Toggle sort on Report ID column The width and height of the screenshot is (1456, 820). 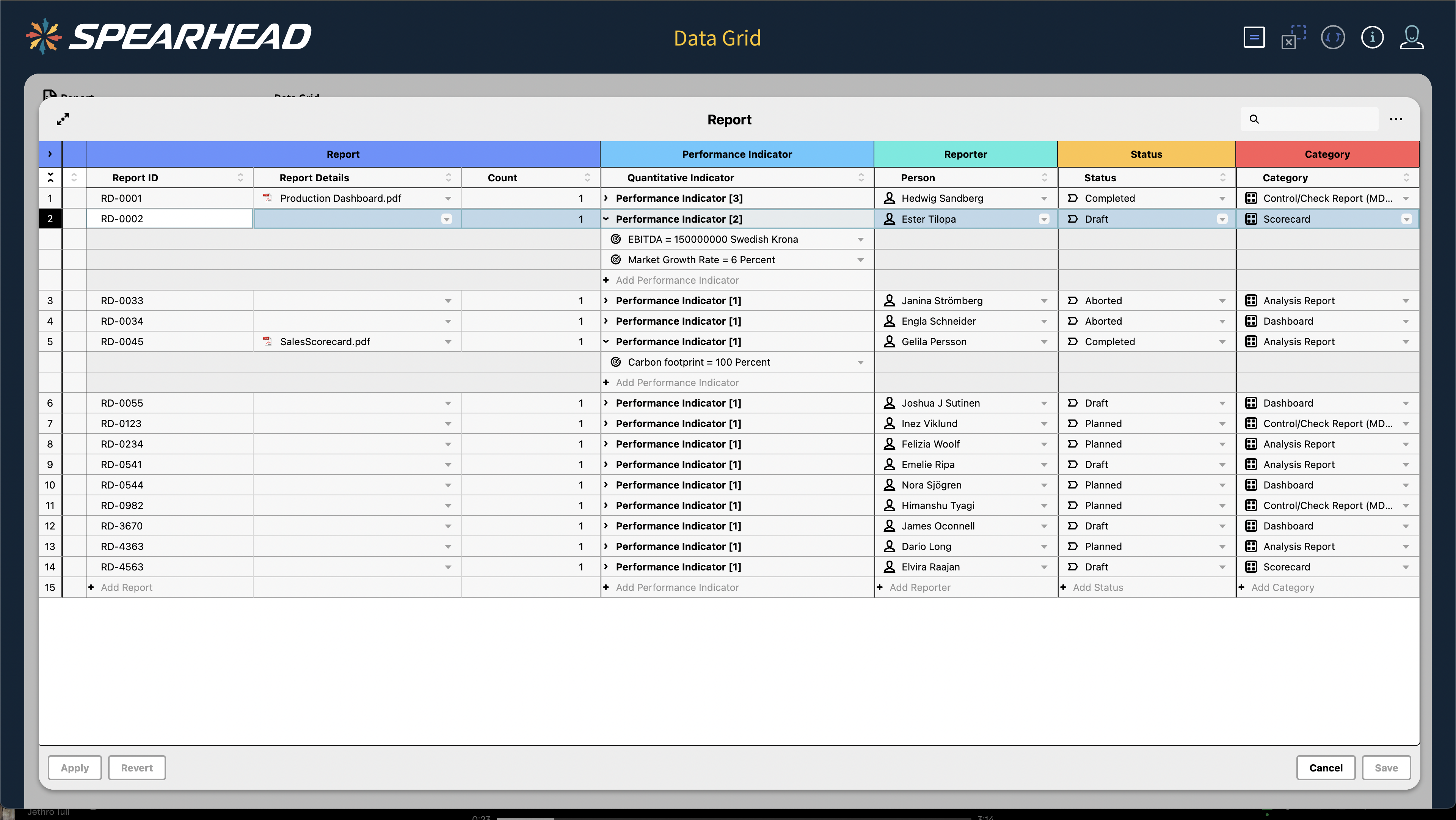click(x=240, y=178)
